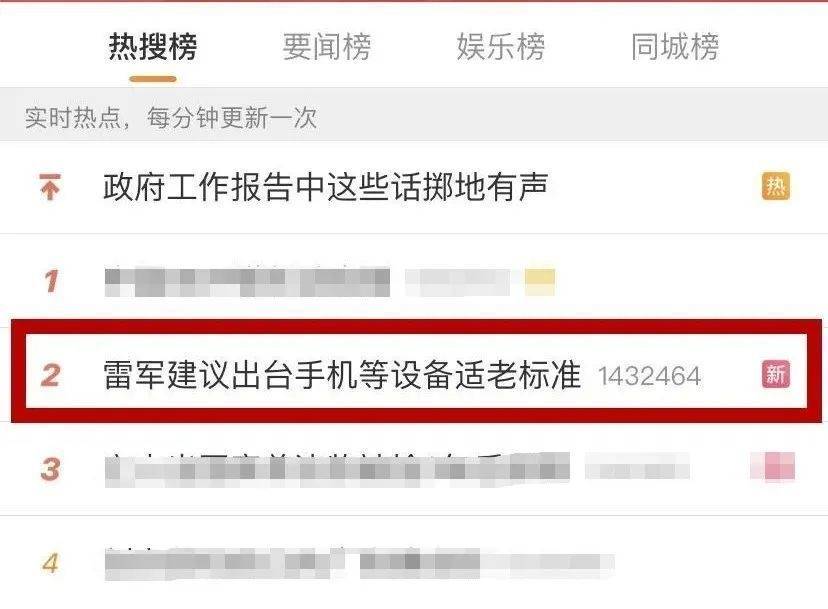This screenshot has width=828, height=609.
Task: Open the 要闻榜 tab
Action: [327, 46]
